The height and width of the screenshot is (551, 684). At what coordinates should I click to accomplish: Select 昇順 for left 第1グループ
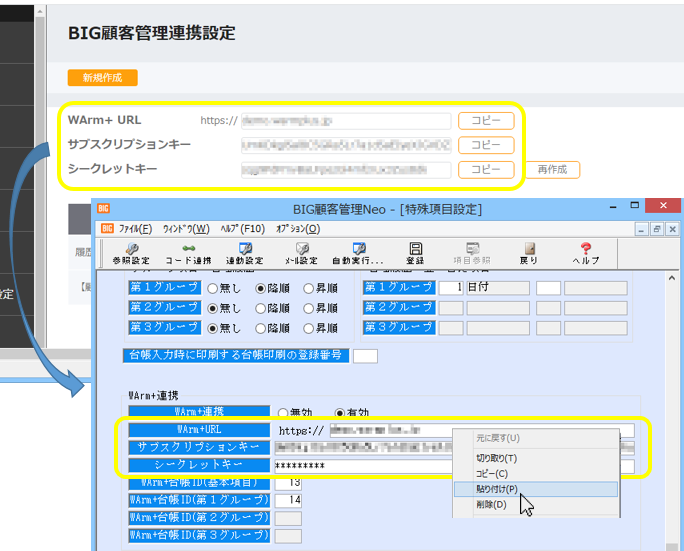(308, 288)
